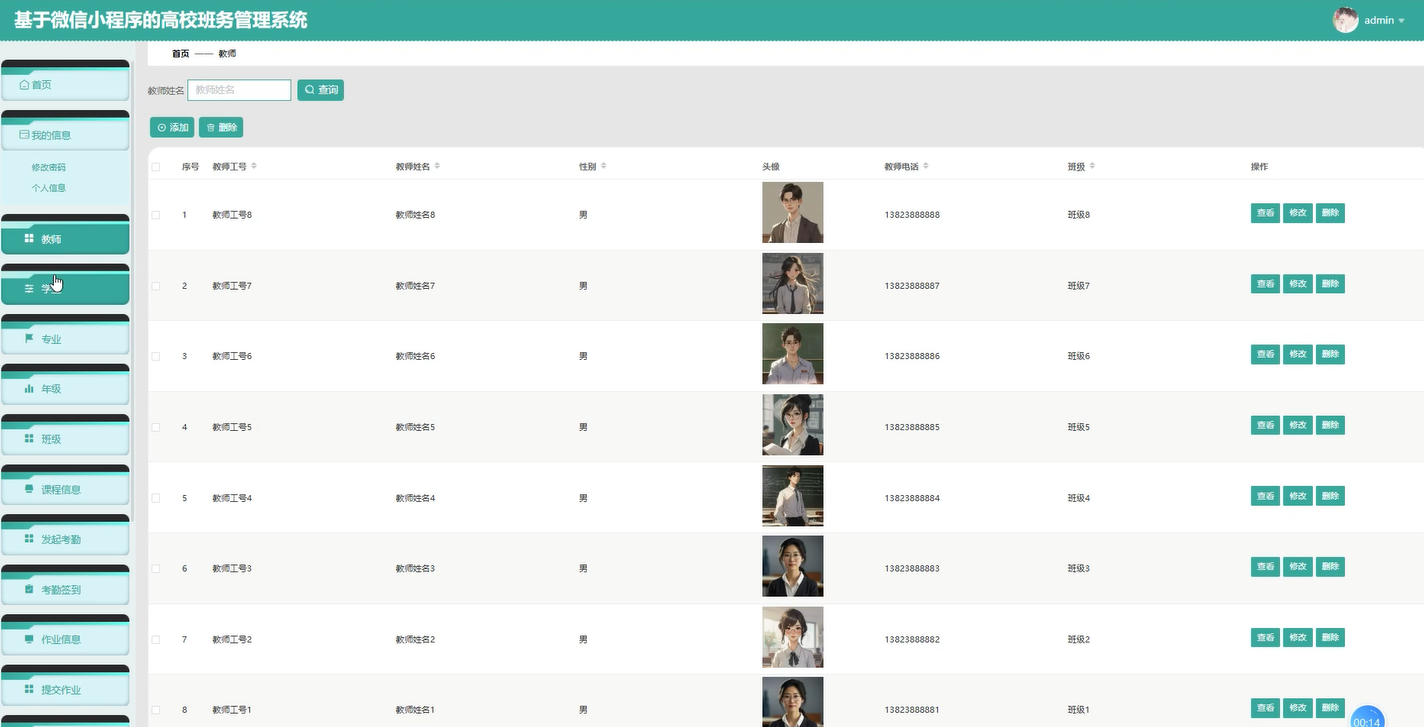Open 修改密码 submenu item
The width and height of the screenshot is (1424, 727).
pyautogui.click(x=48, y=167)
